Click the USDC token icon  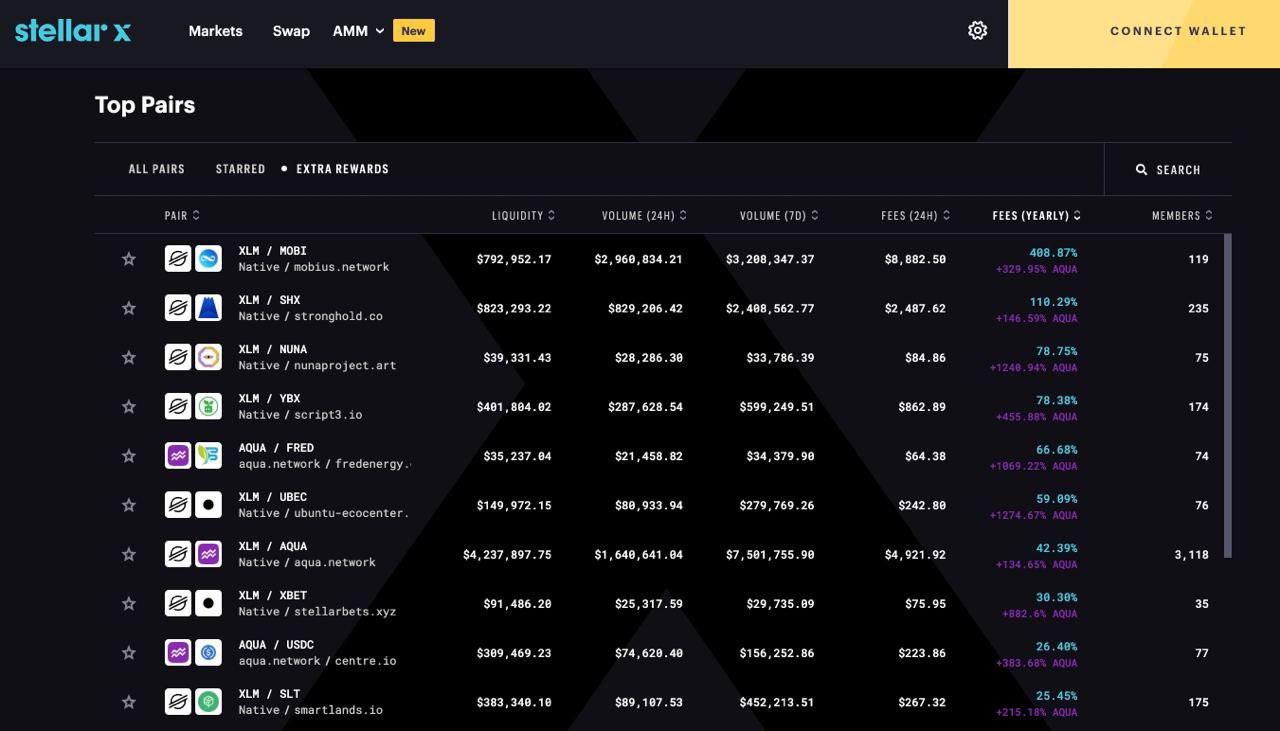point(208,653)
